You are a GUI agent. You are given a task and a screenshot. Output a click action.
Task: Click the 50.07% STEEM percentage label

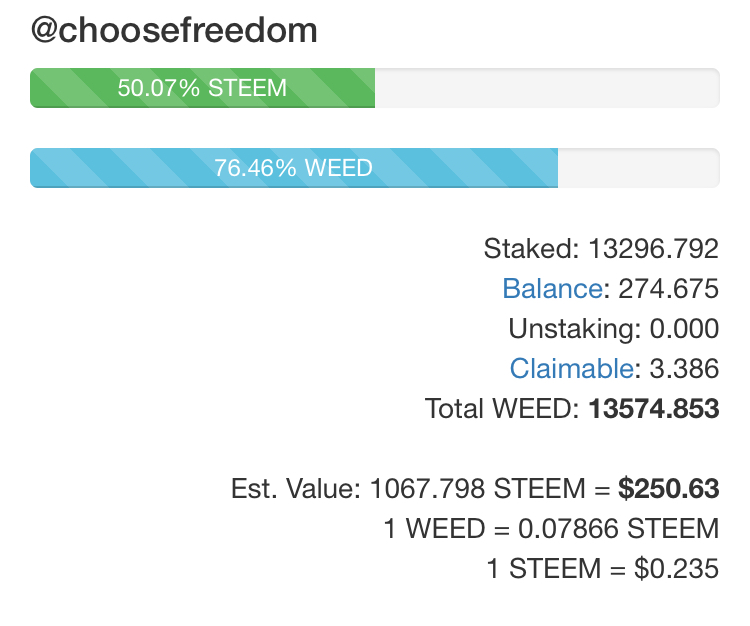pyautogui.click(x=202, y=88)
